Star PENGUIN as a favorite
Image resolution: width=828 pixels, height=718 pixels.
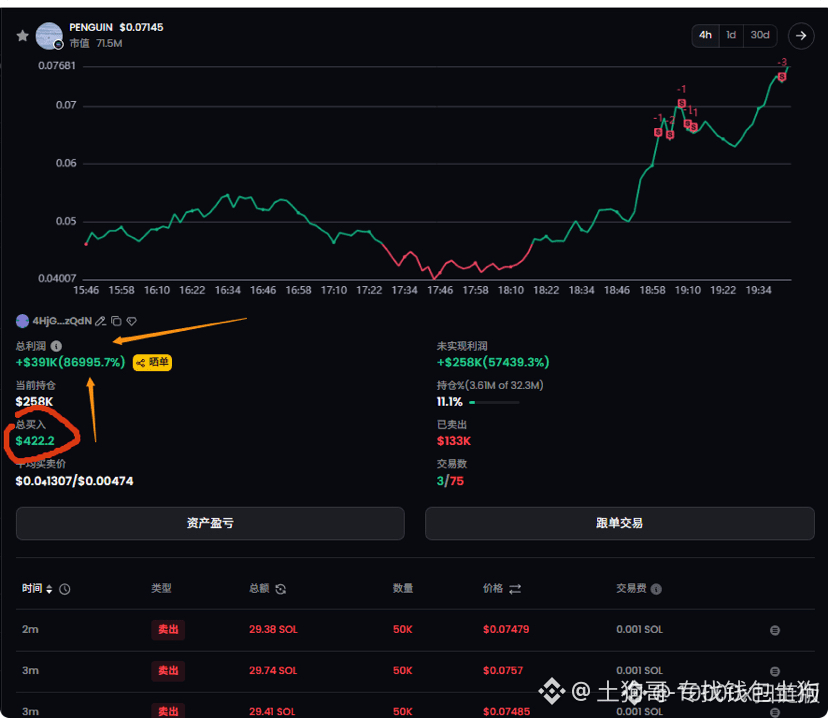22,36
